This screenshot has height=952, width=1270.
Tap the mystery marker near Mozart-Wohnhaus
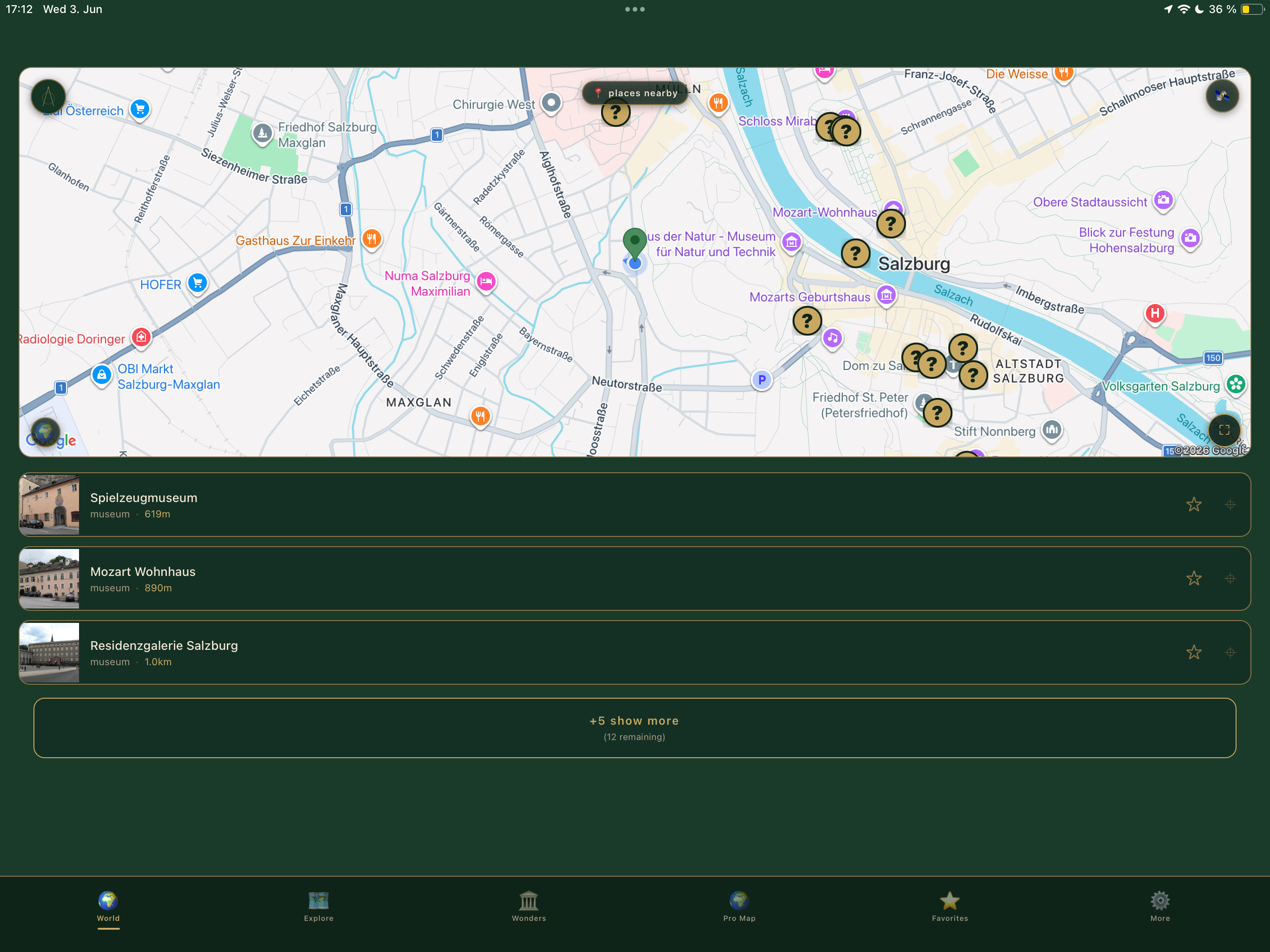pyautogui.click(x=891, y=224)
